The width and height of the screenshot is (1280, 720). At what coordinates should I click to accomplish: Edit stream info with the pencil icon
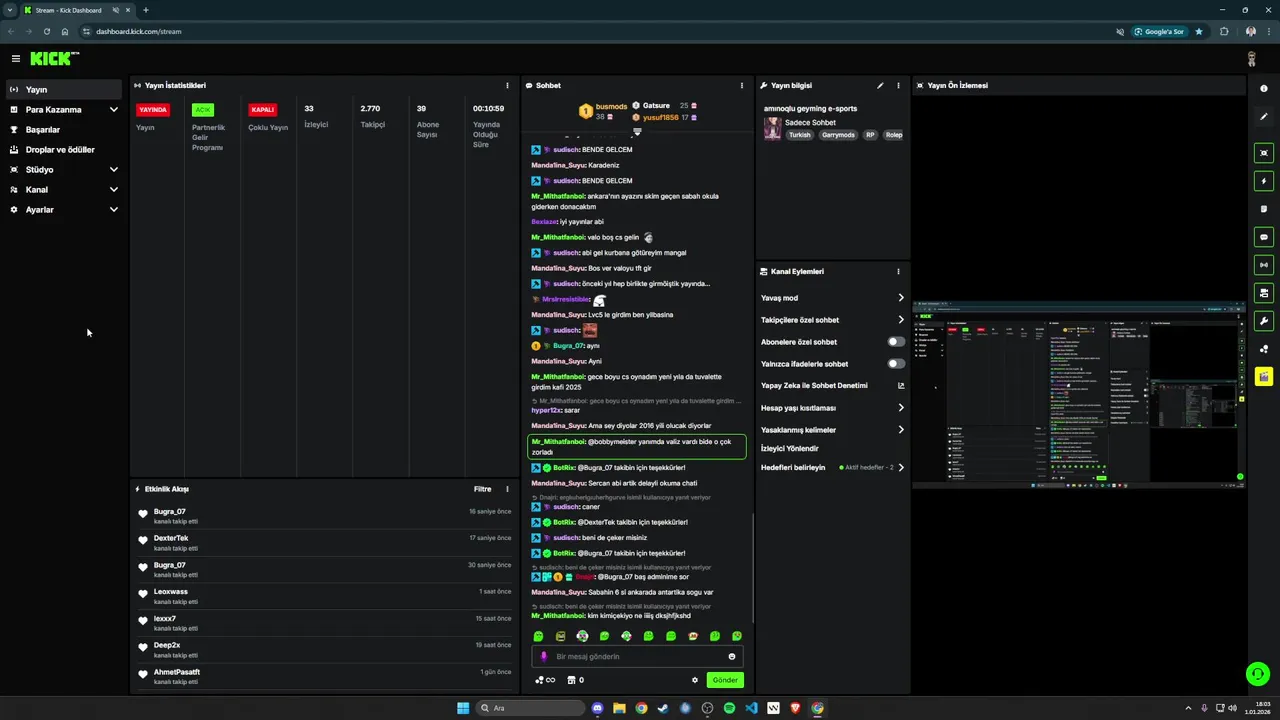click(x=880, y=86)
